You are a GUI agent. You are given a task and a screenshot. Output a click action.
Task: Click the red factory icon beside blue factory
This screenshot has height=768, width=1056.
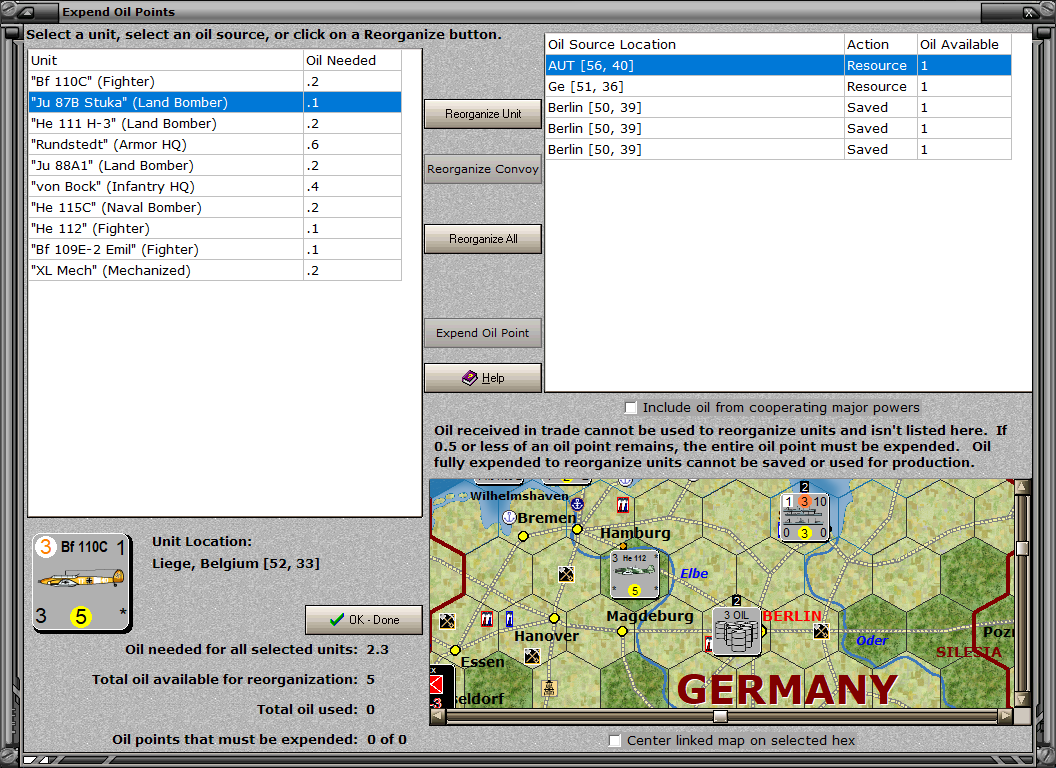click(x=487, y=619)
